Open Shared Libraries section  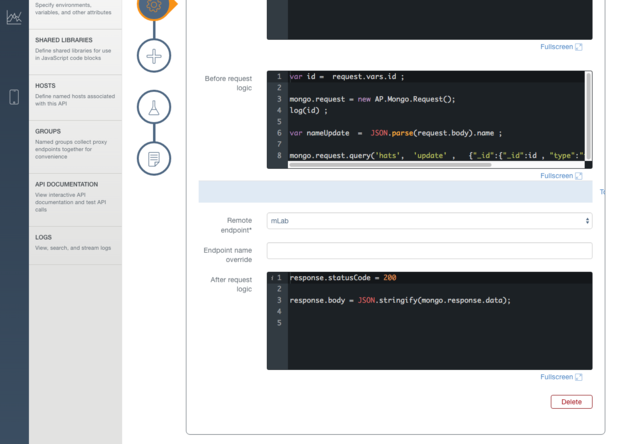[75, 52]
